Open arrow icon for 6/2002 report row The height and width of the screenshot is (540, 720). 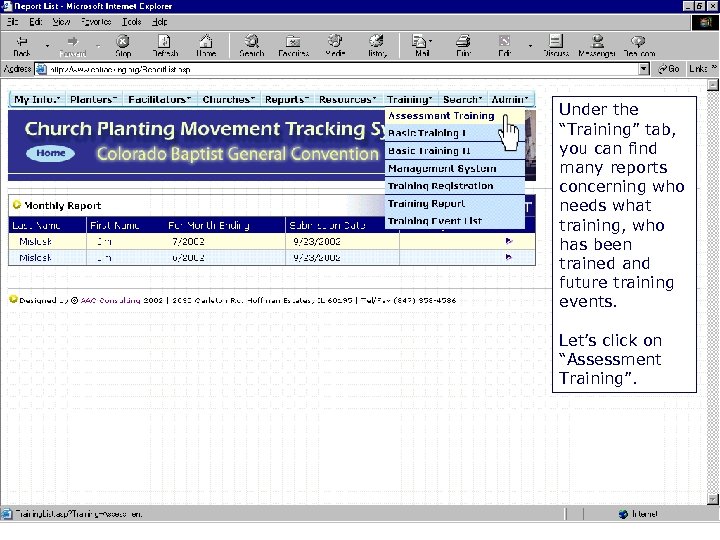(x=509, y=257)
